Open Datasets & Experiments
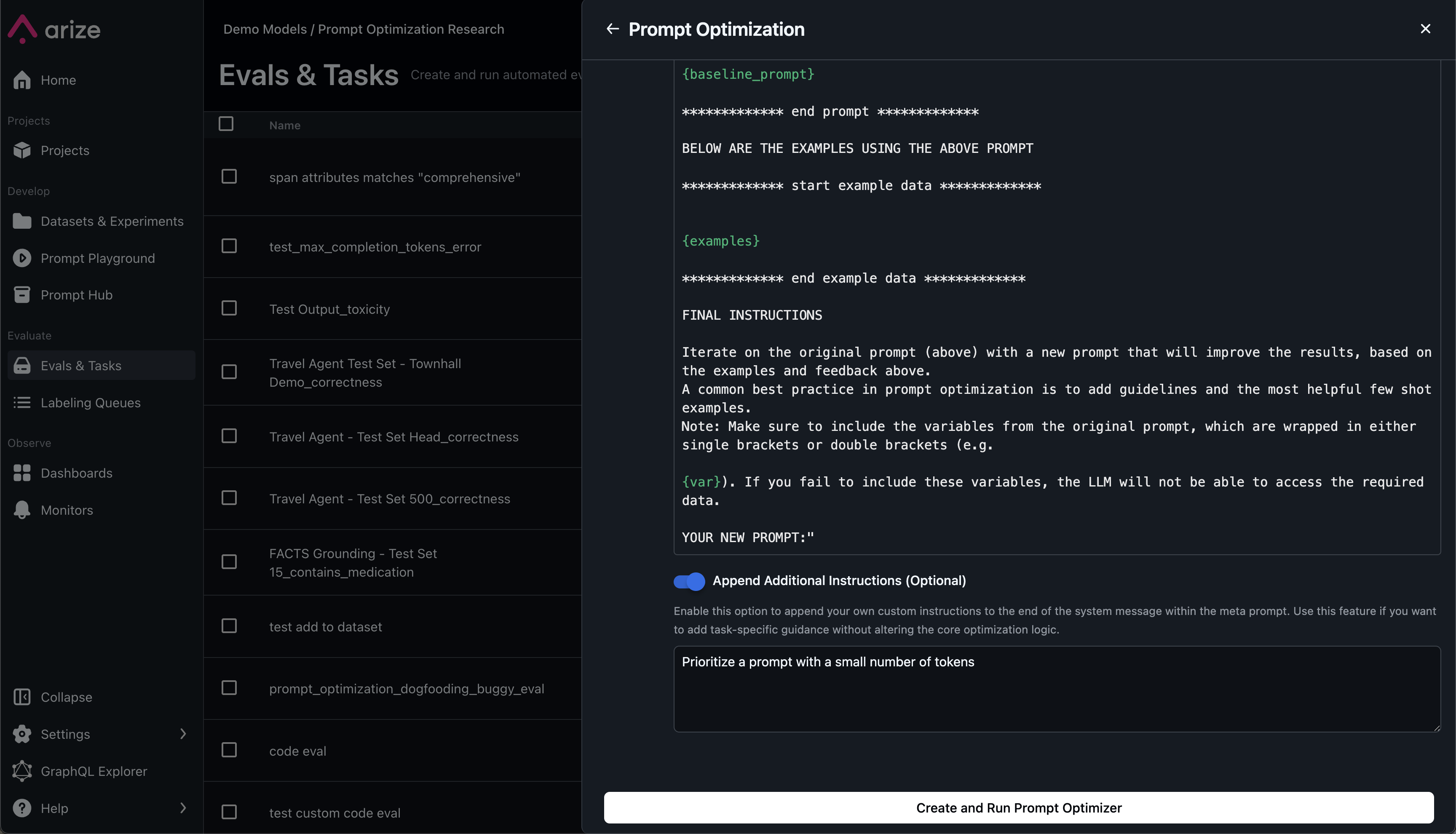The height and width of the screenshot is (834, 1456). pyautogui.click(x=112, y=221)
